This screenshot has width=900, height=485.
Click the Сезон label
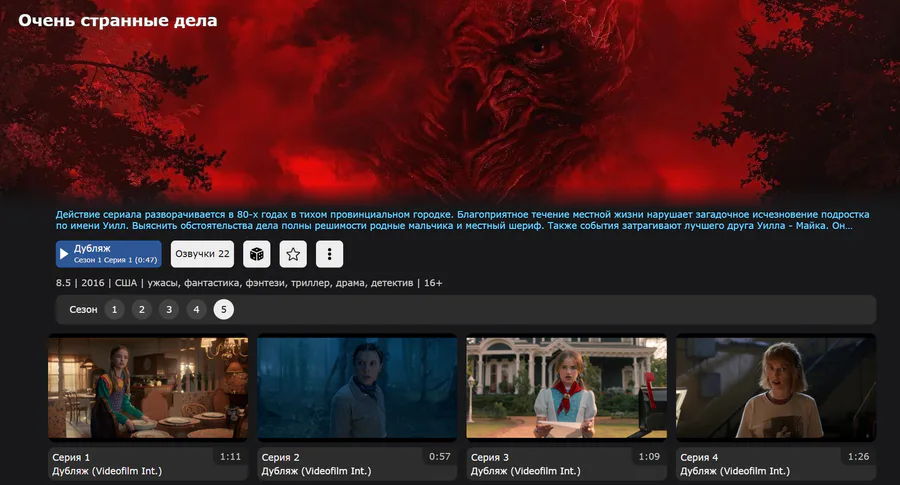(83, 309)
